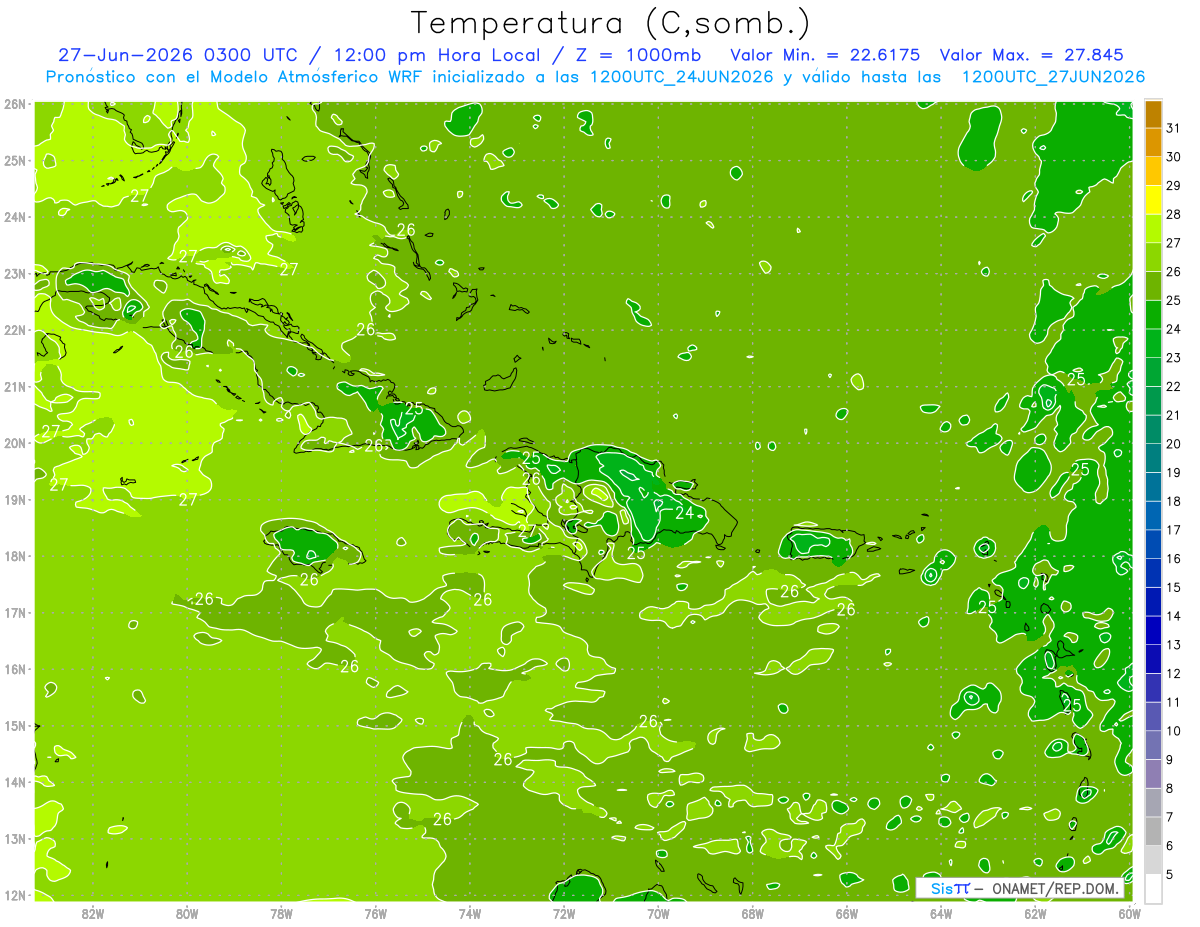
Task: Click the "62W" longitude axis label
Action: (1035, 913)
